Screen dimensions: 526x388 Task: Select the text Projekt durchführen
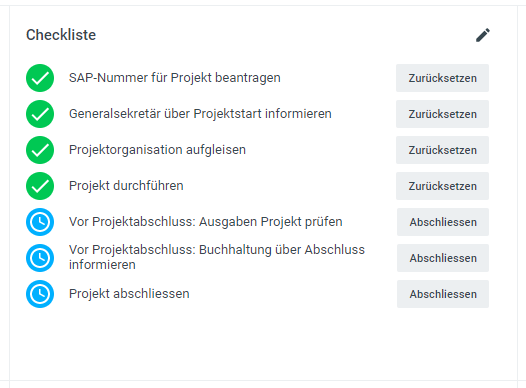[126, 186]
